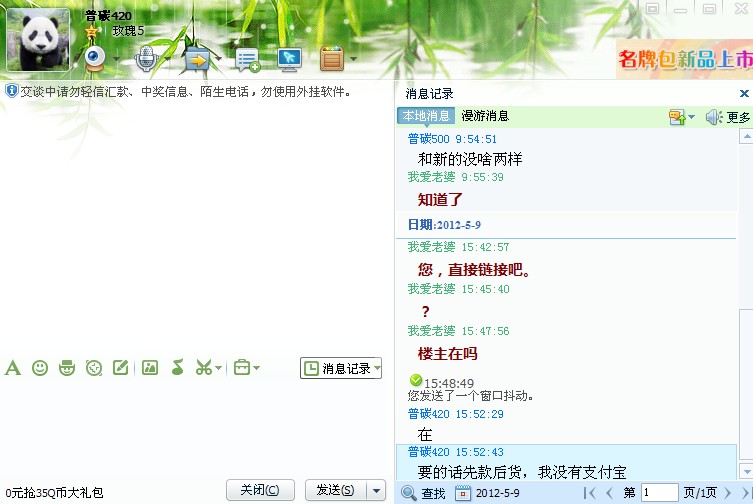Open the emoji smiley picker

pos(40,368)
